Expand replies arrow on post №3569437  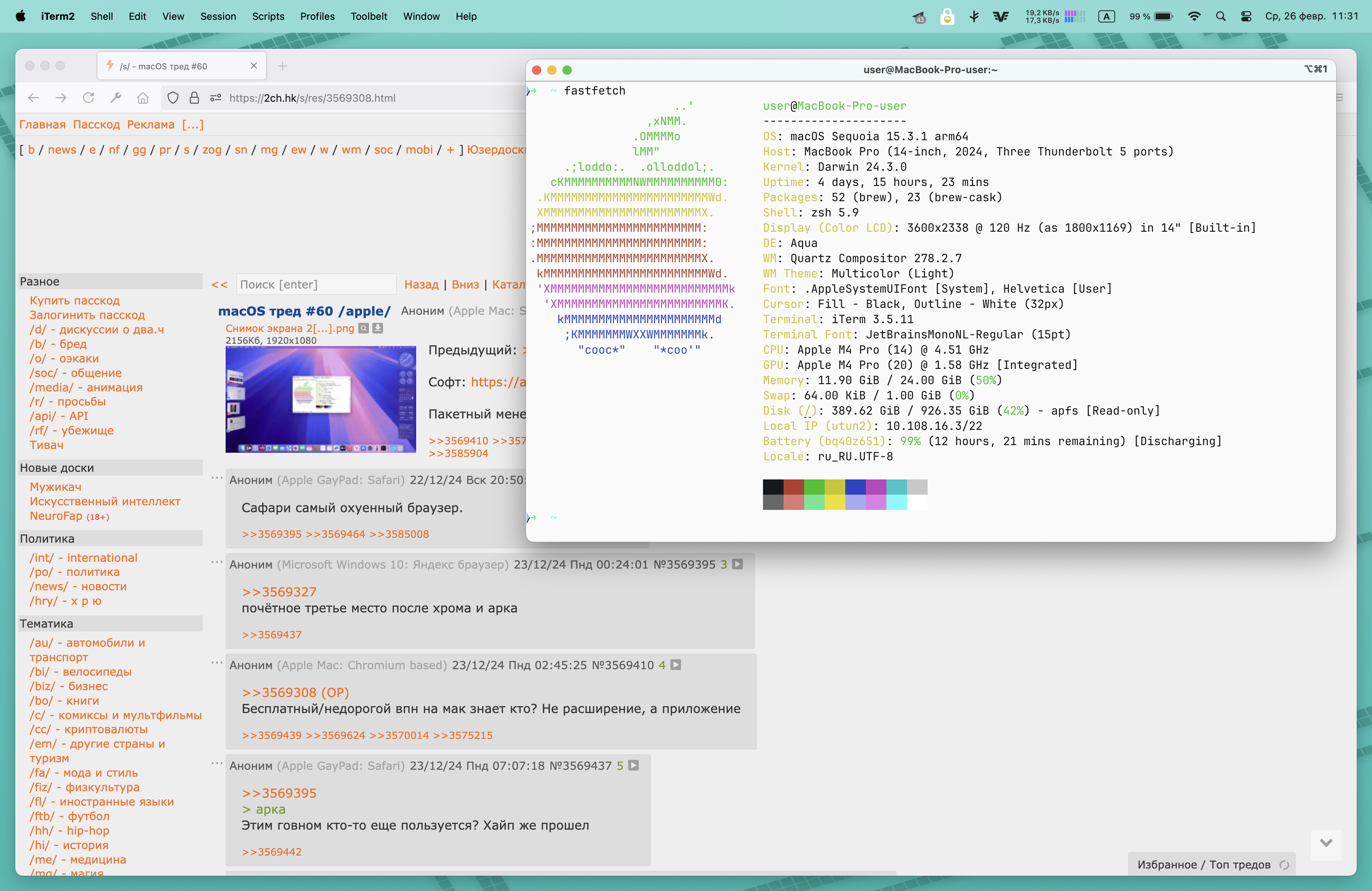[633, 765]
